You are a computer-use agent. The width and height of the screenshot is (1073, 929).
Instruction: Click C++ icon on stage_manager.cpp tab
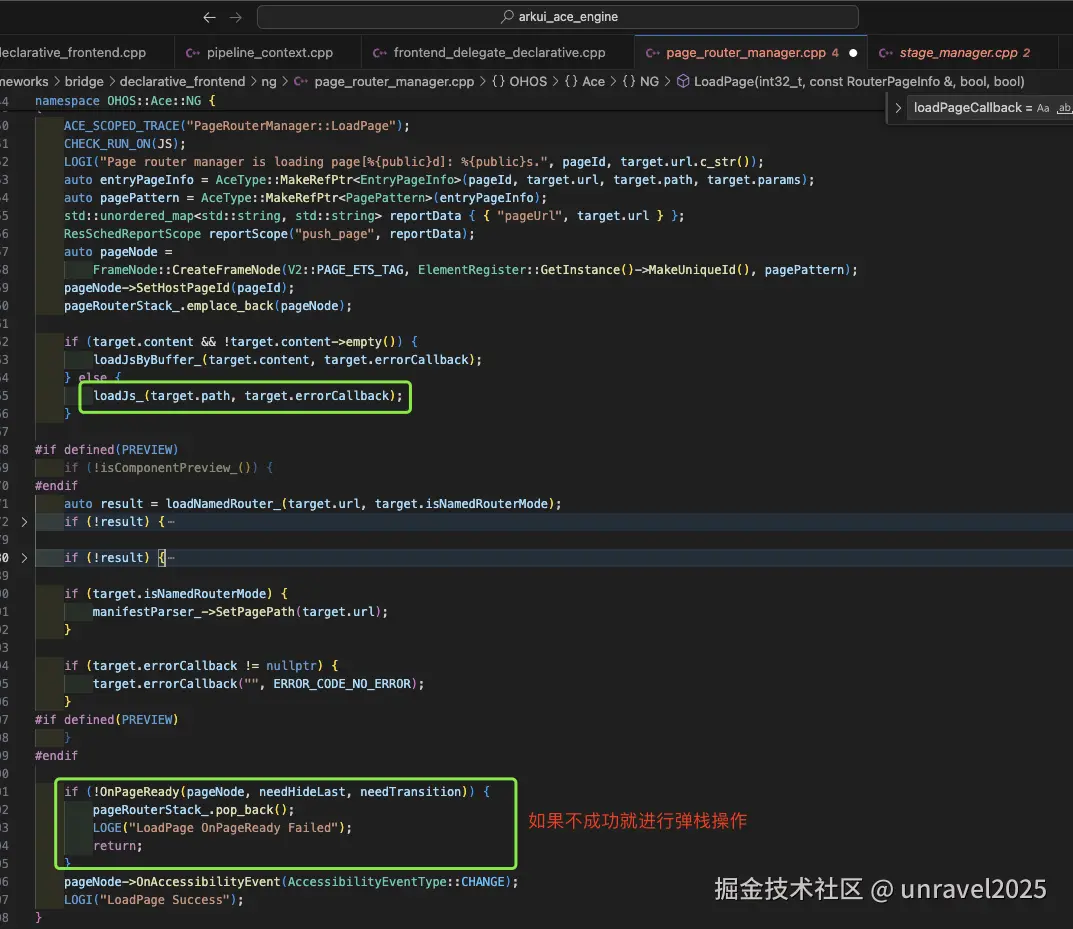coord(885,53)
